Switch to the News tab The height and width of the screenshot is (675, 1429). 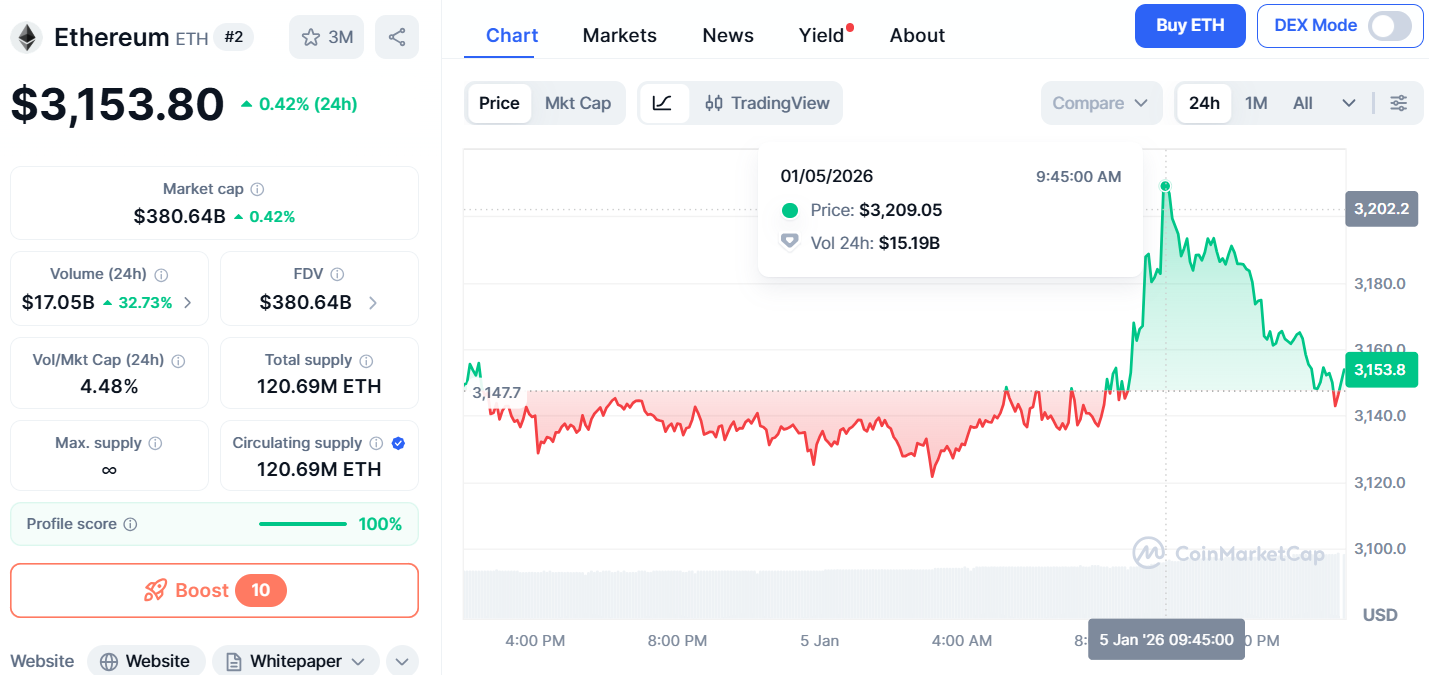point(728,35)
